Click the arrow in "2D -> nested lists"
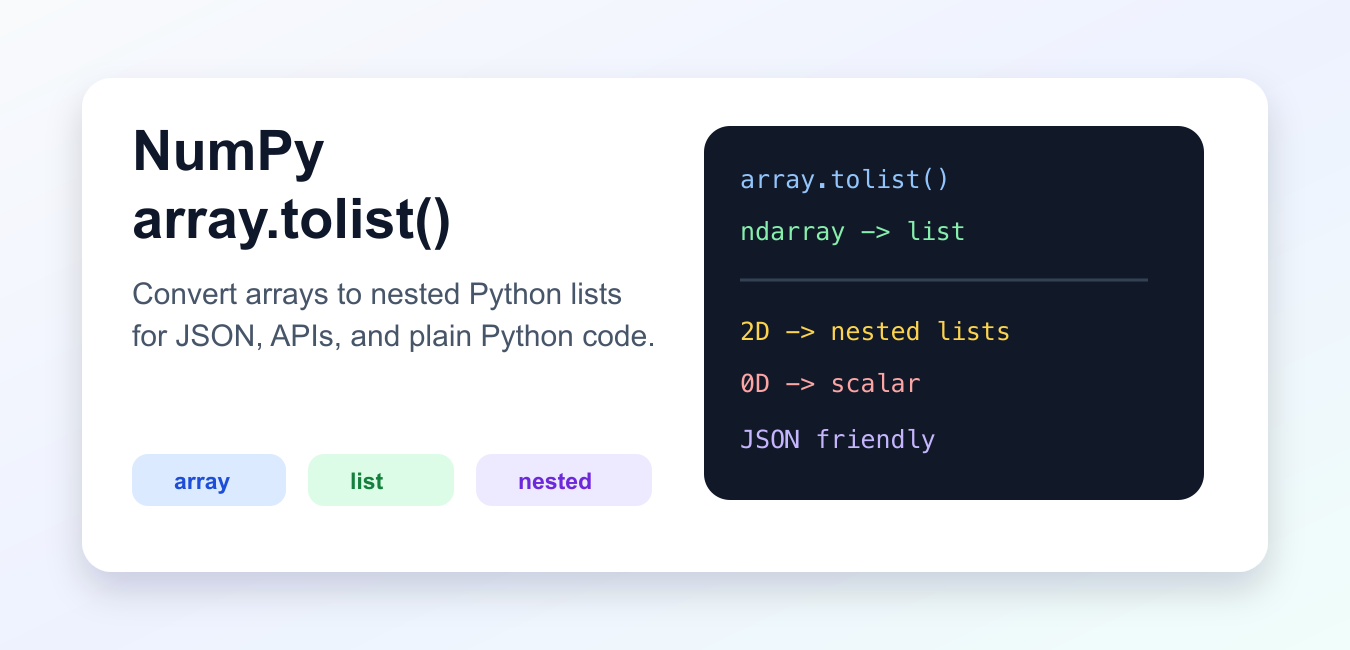 [x=800, y=332]
